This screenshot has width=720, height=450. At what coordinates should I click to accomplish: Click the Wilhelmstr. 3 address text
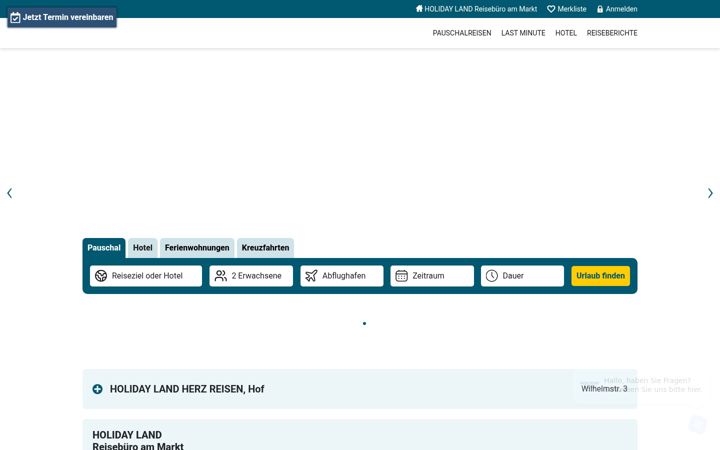[x=604, y=389]
